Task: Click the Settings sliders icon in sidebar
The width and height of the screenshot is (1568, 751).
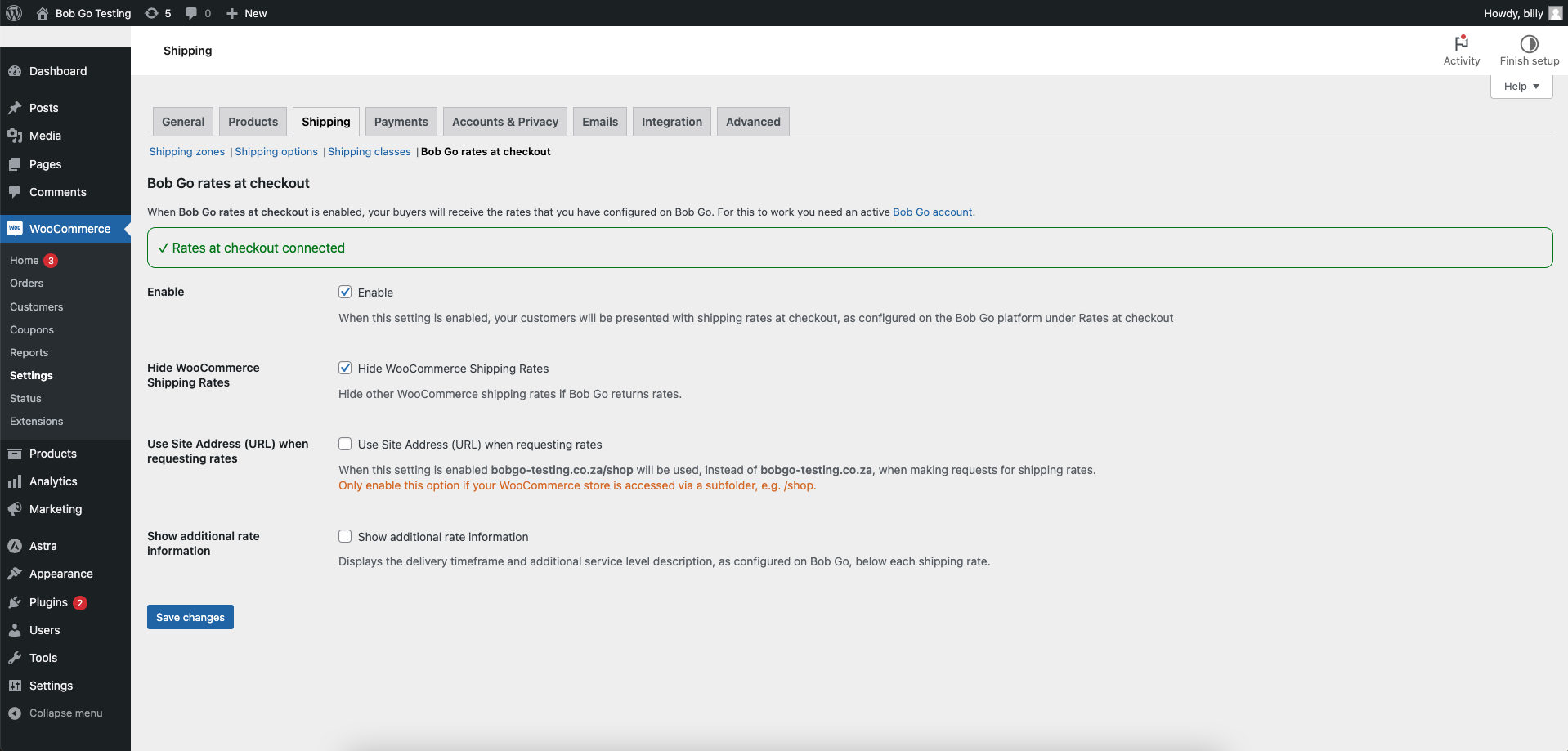Action: pyautogui.click(x=15, y=686)
